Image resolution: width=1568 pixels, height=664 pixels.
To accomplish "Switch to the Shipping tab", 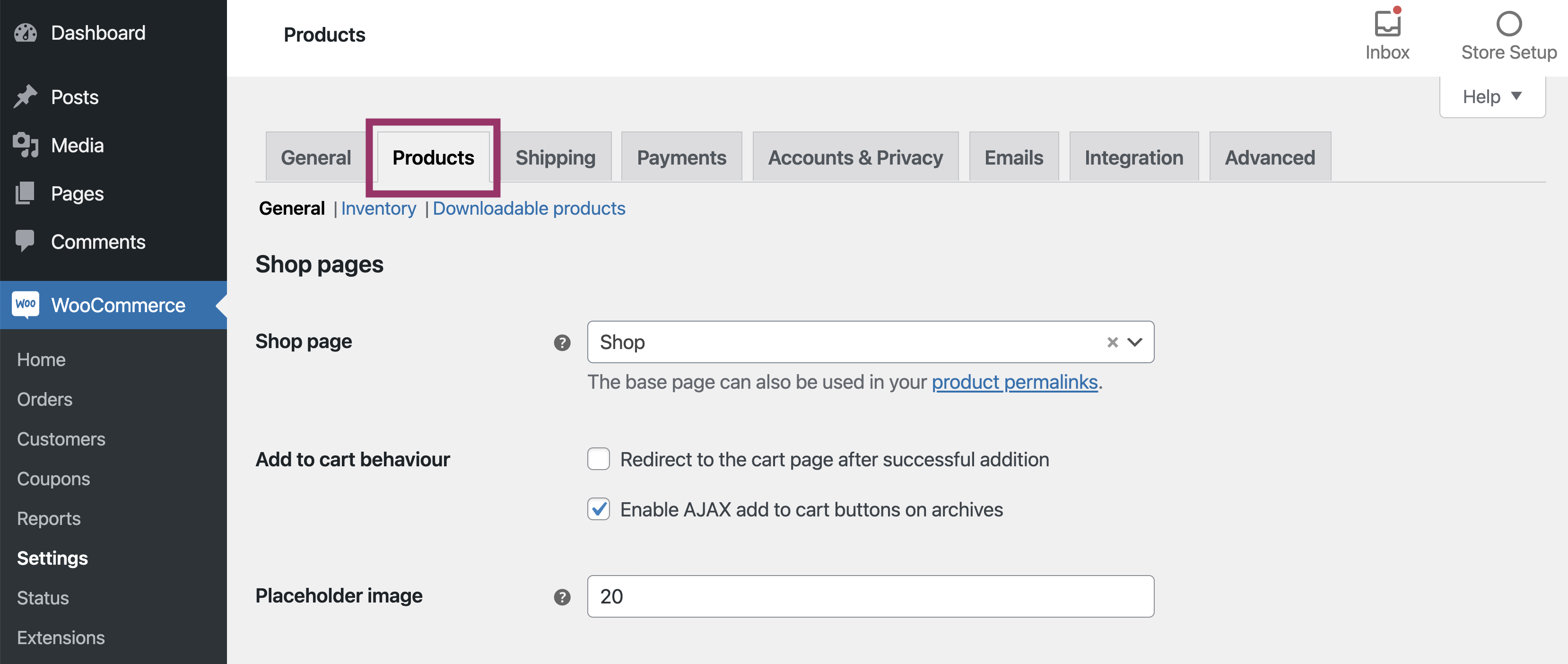I will (555, 157).
